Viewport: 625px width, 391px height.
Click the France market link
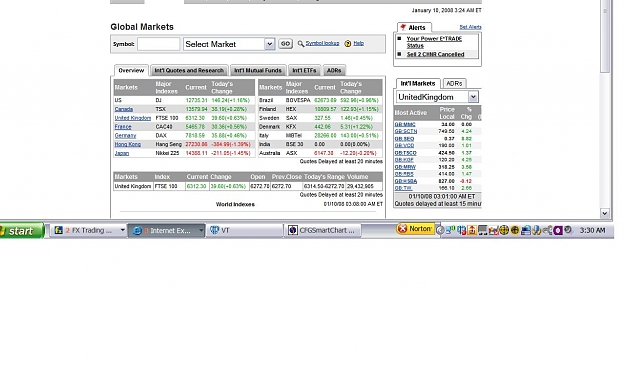tap(123, 126)
